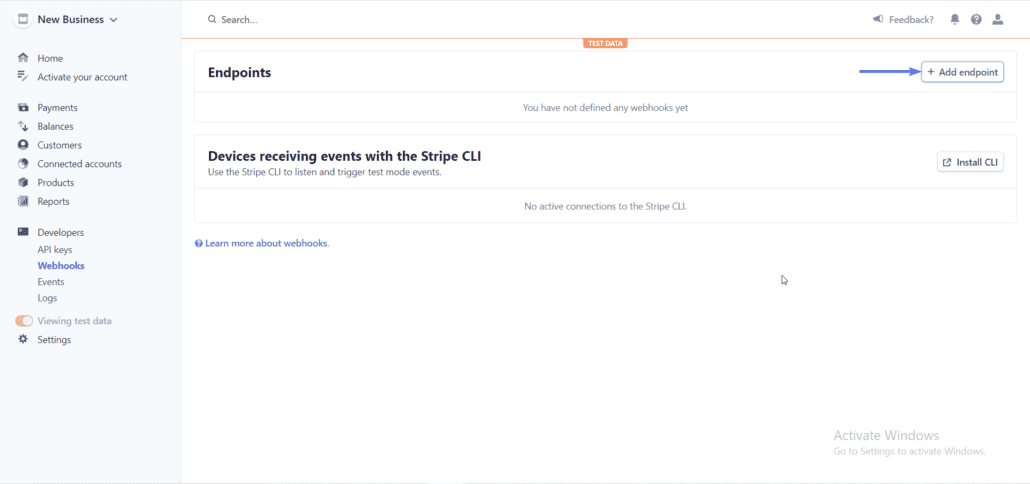This screenshot has width=1030, height=484.
Task: Open the help question mark icon
Action: tap(976, 20)
